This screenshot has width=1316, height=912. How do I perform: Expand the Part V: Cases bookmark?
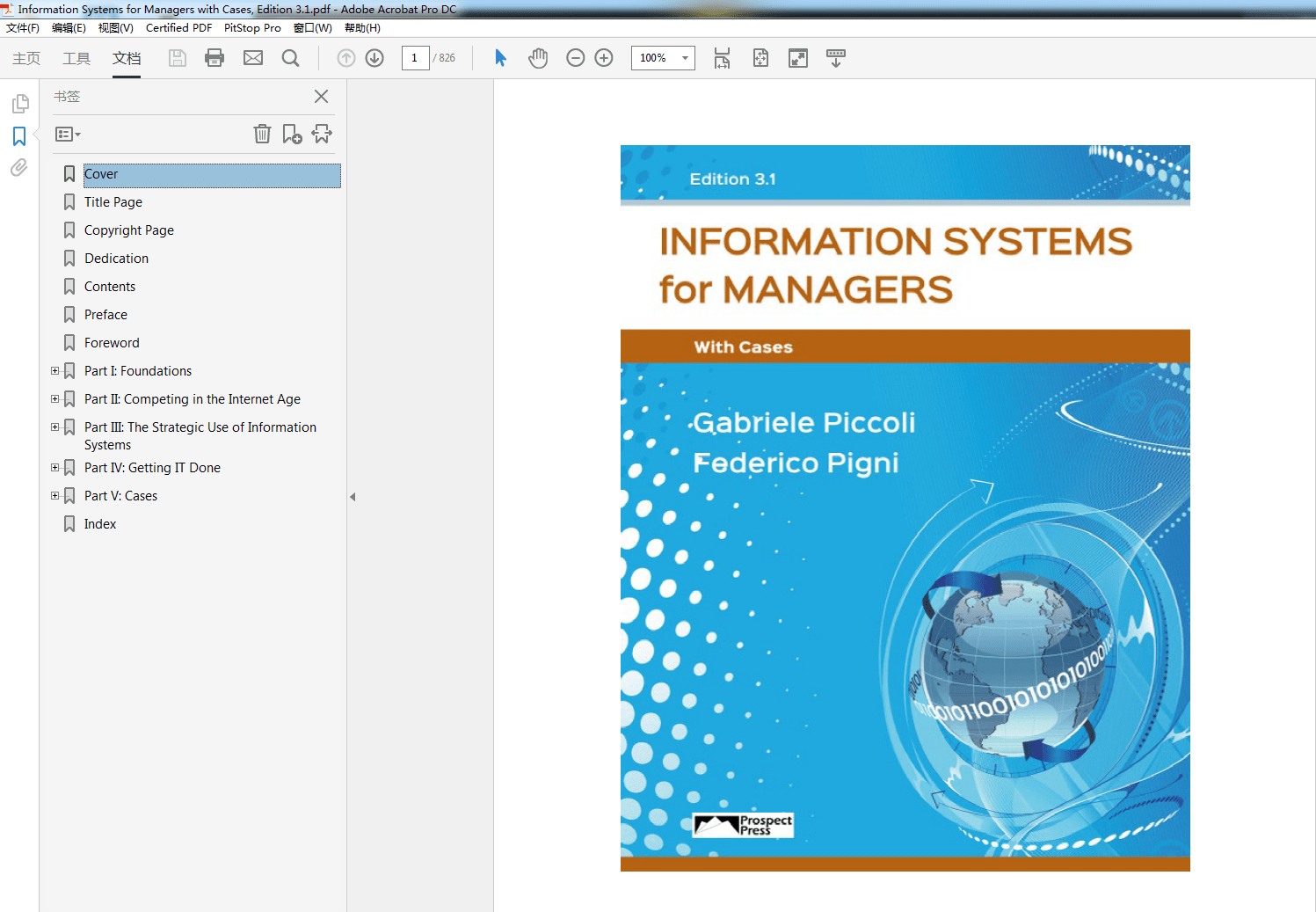[55, 495]
